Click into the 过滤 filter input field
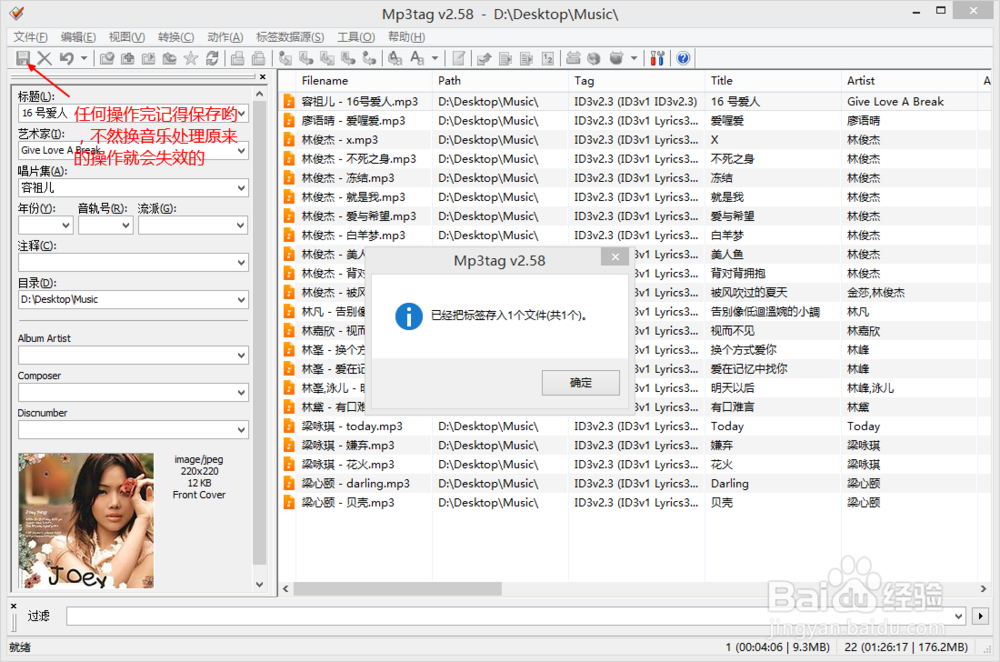 [x=508, y=616]
